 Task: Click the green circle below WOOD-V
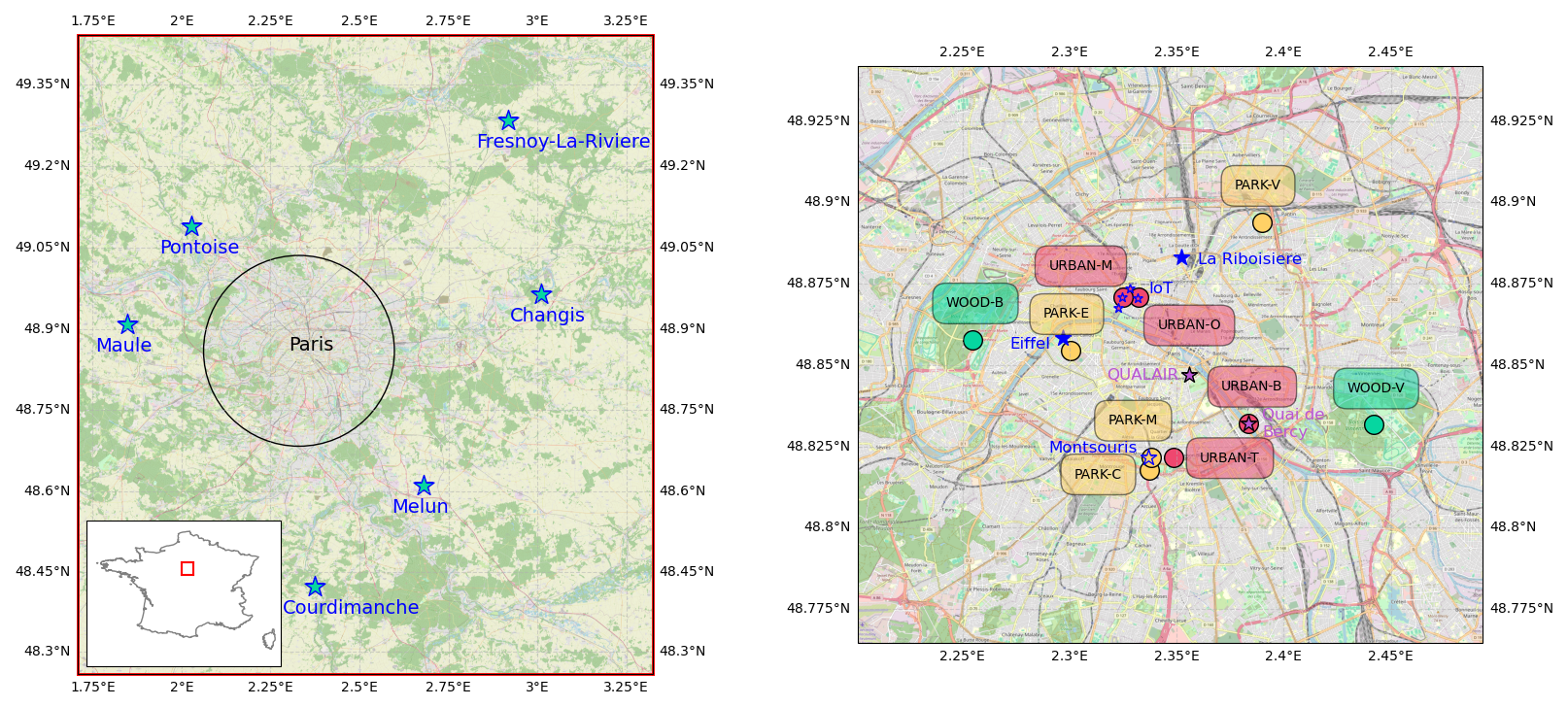click(x=1374, y=424)
